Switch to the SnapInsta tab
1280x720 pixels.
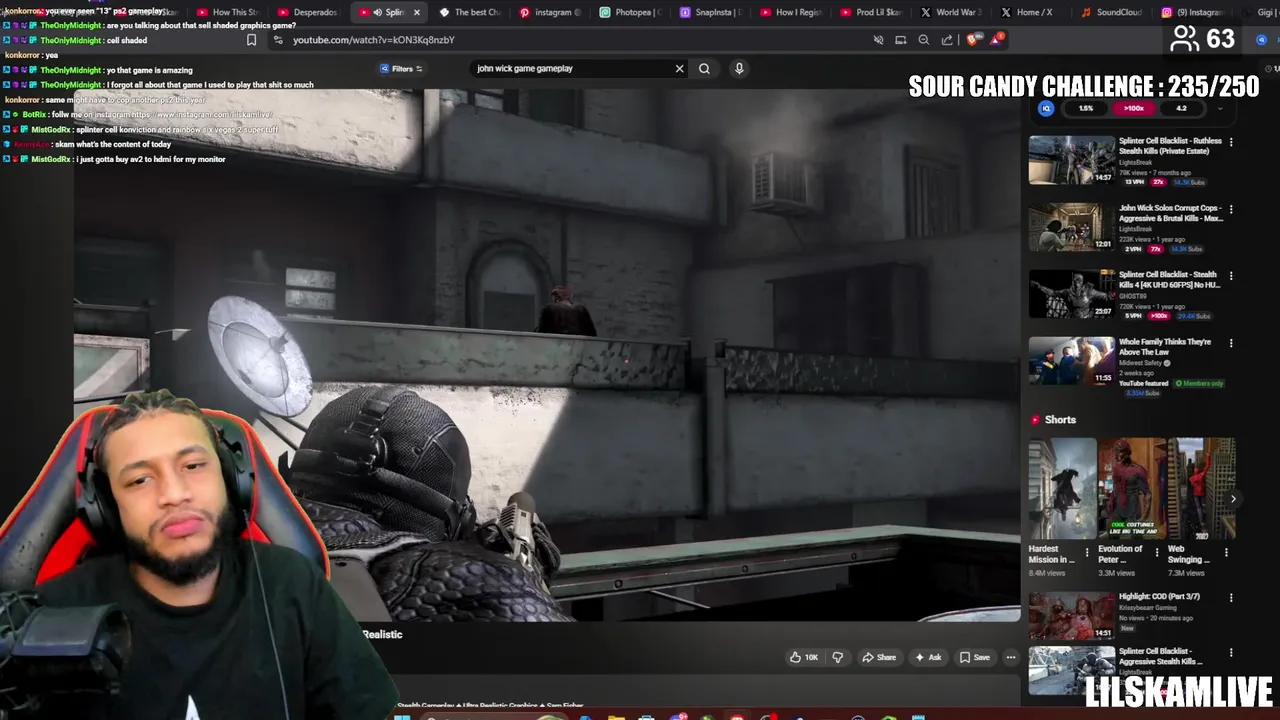710,12
